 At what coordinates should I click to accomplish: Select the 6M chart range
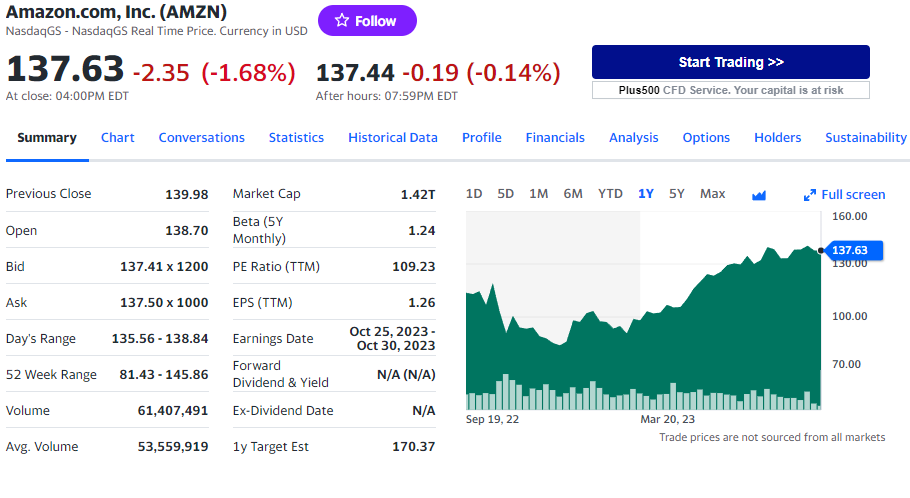click(573, 194)
